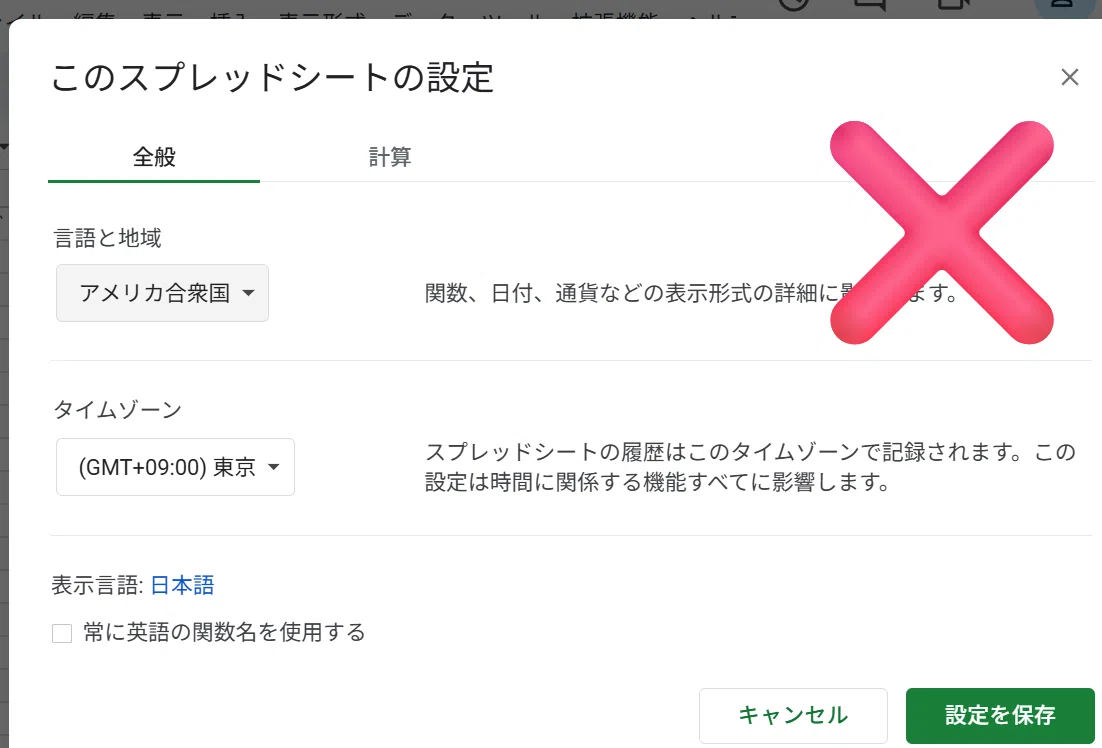Open the account avatar icon

(1063, 6)
